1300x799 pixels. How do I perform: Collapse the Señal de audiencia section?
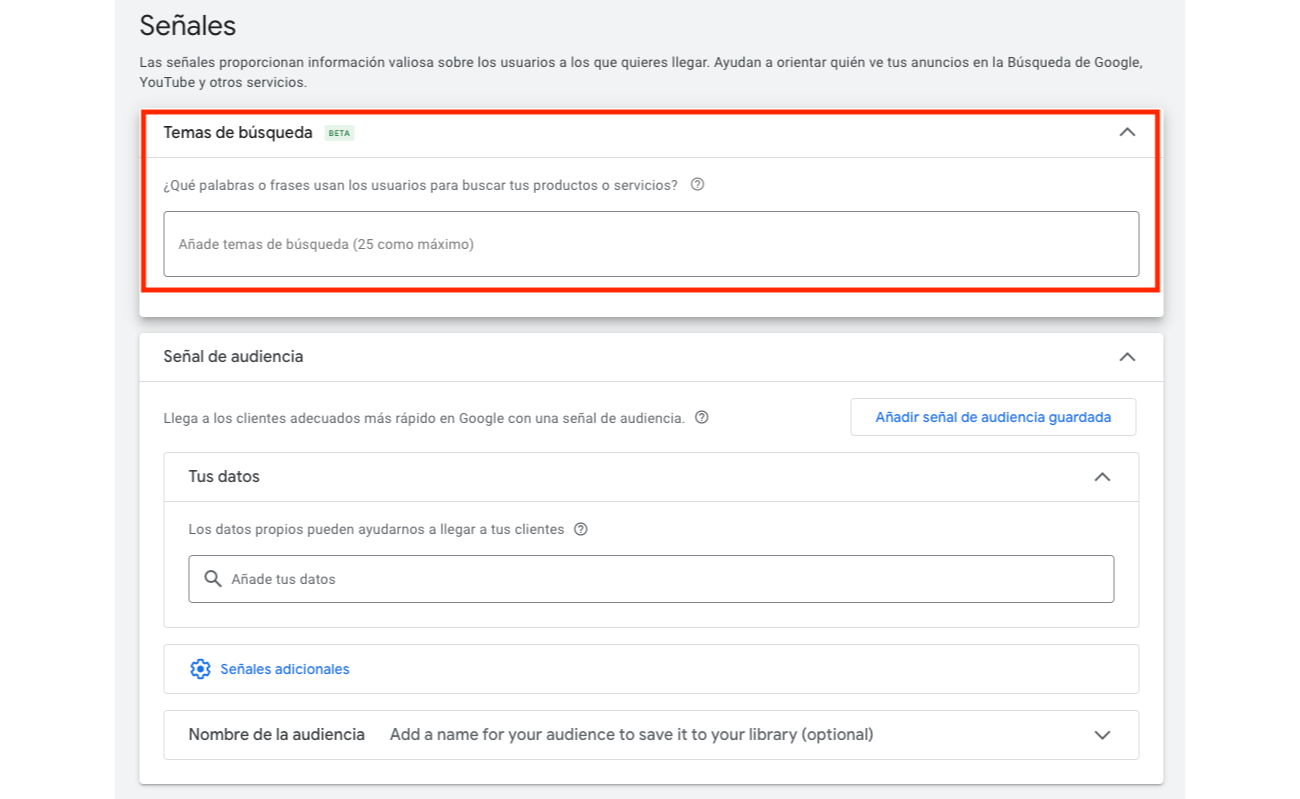coord(1127,357)
